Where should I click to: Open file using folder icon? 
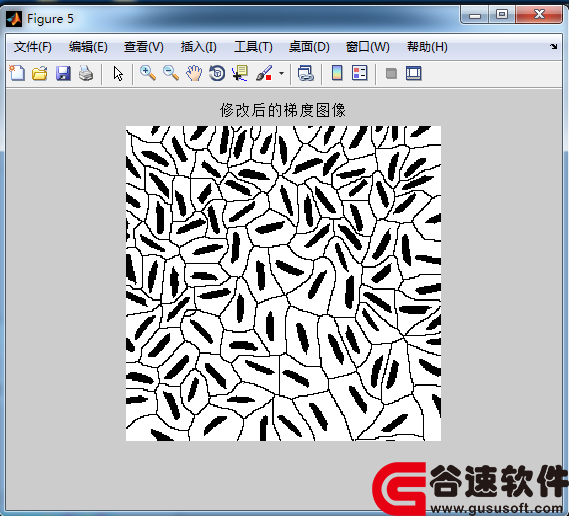point(40,73)
